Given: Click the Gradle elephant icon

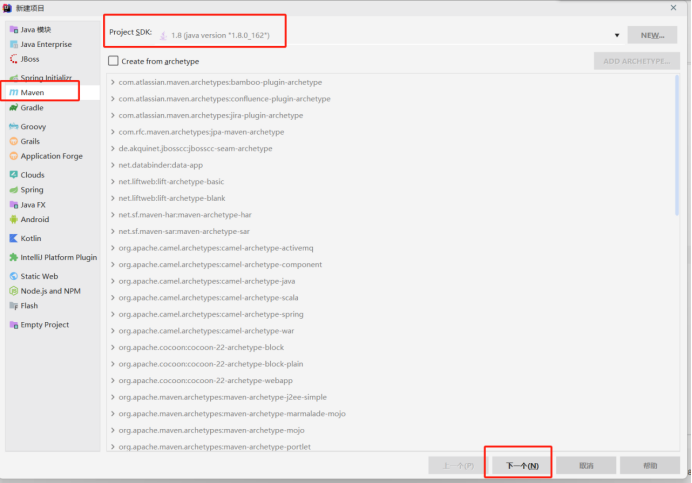Looking at the screenshot, I should click(x=14, y=108).
